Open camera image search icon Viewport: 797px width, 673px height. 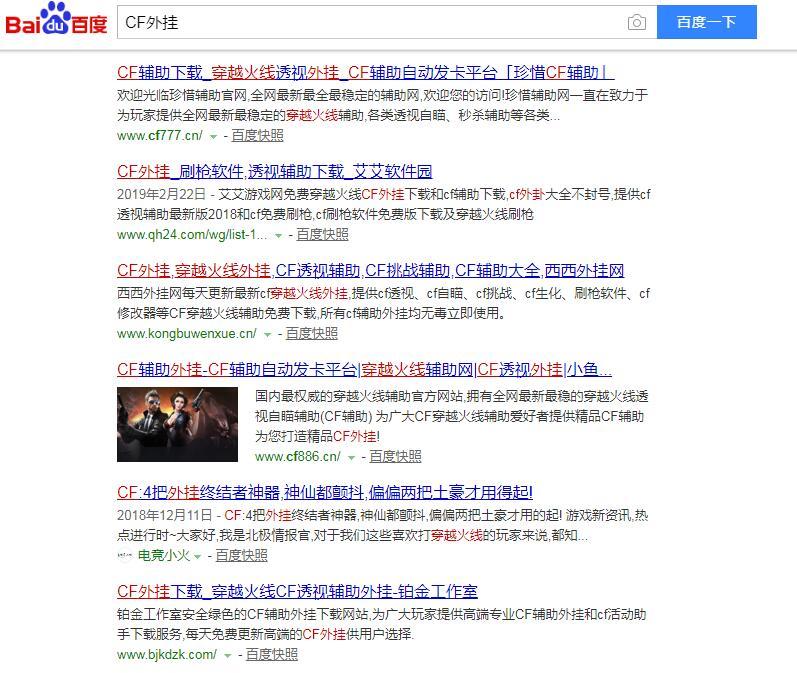click(636, 22)
